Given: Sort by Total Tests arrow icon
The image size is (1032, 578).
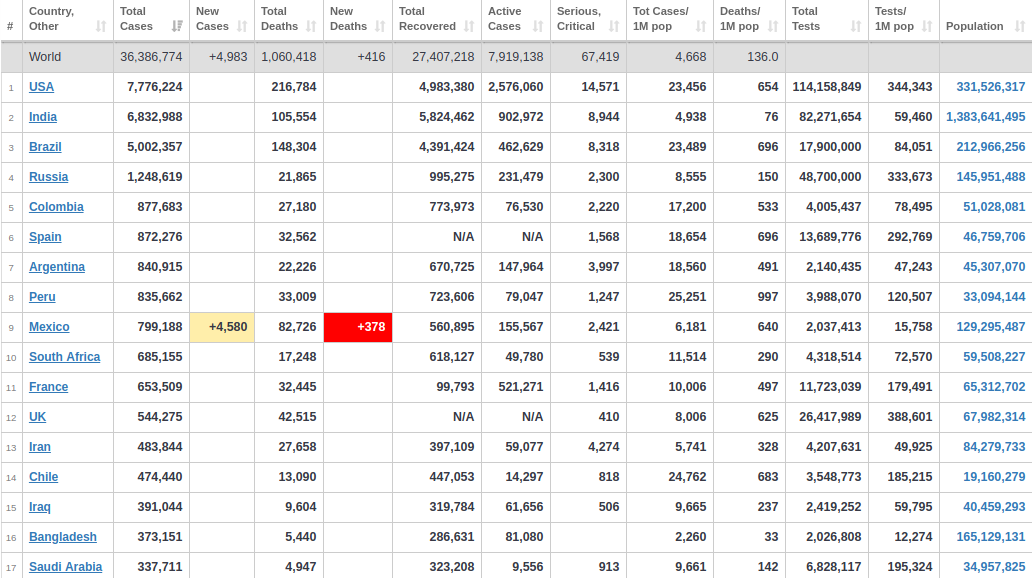Looking at the screenshot, I should coord(856,26).
